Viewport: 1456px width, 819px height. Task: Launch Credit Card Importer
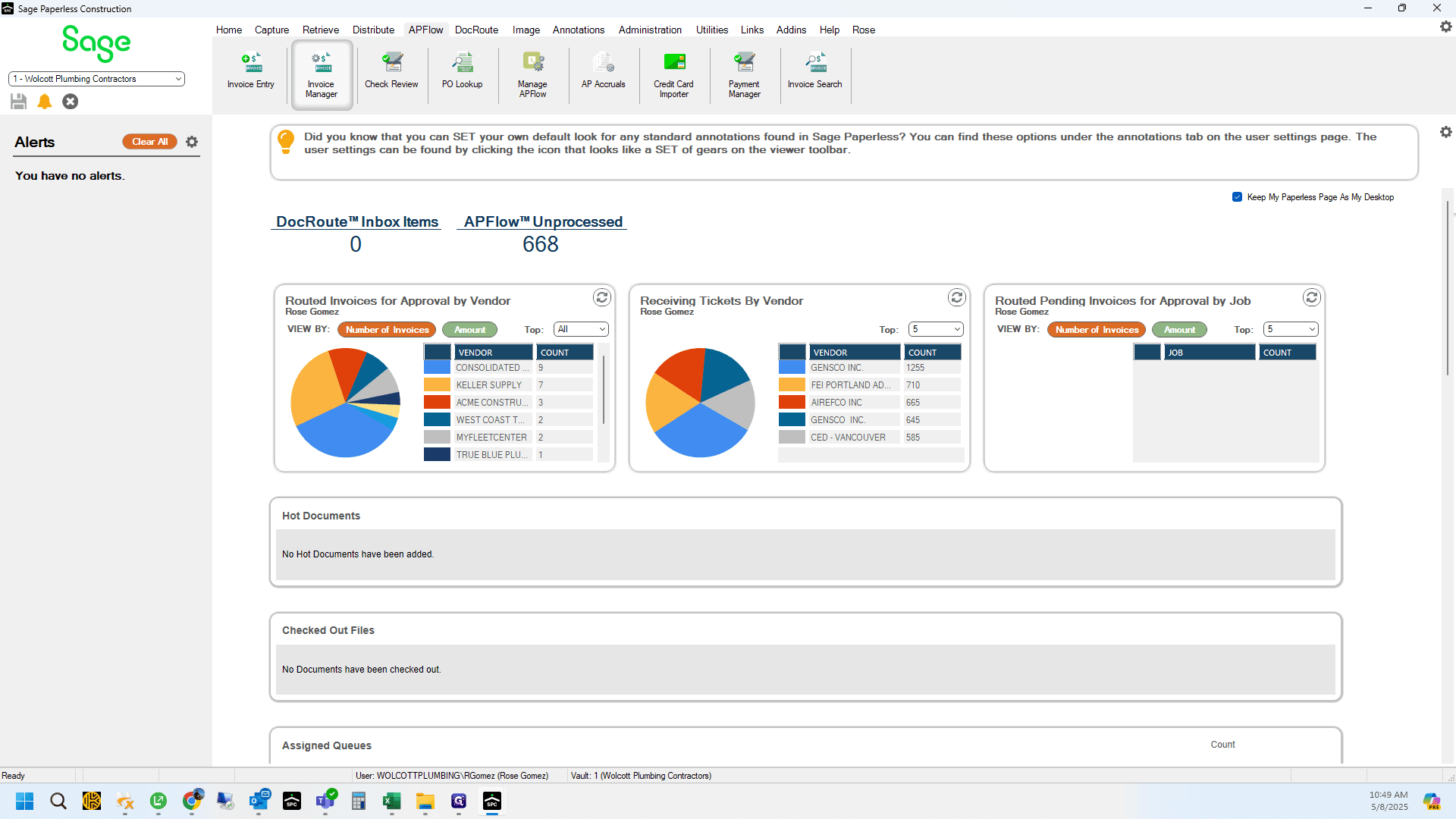673,75
